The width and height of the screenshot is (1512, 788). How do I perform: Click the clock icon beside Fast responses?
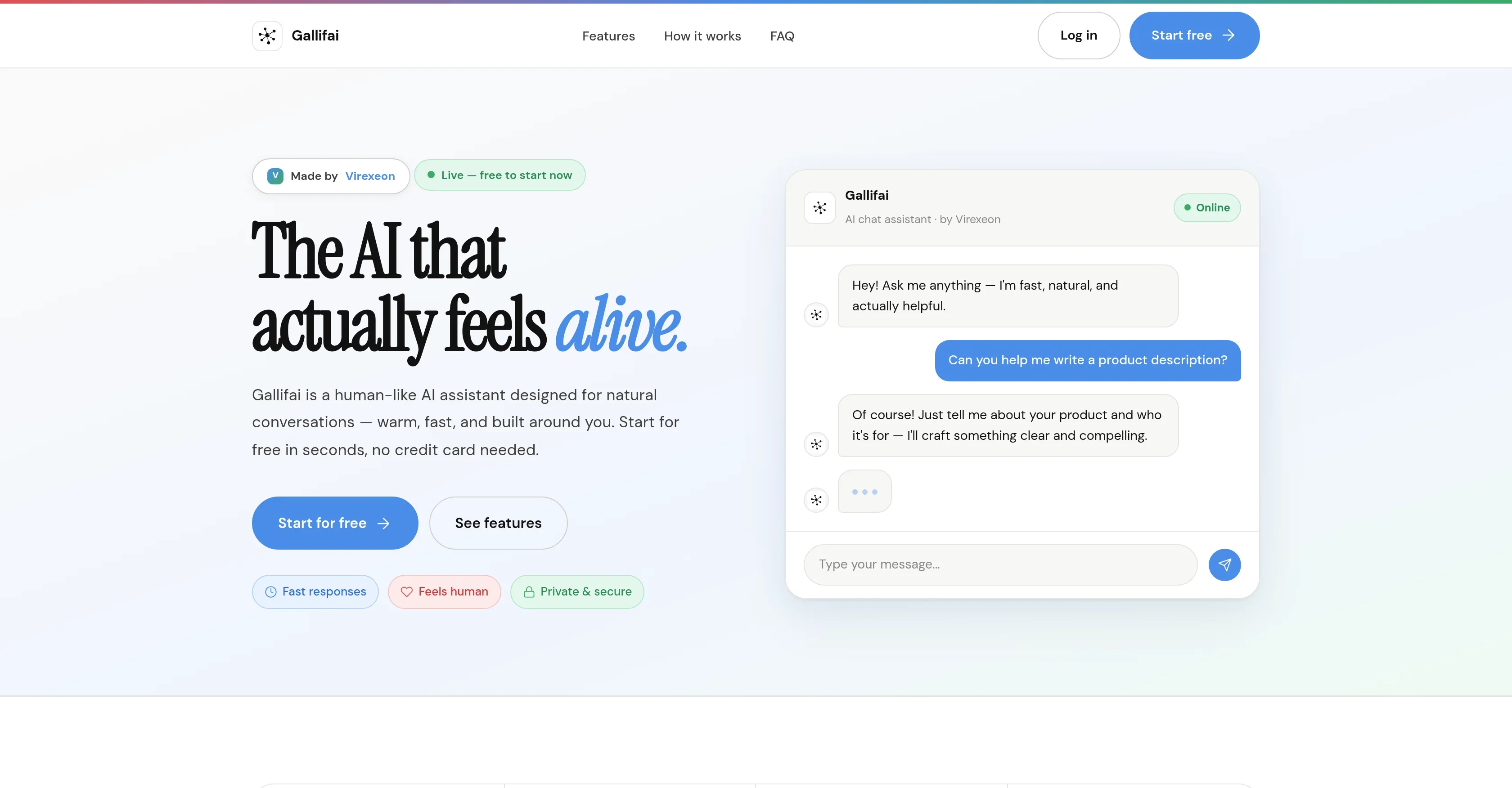click(x=270, y=592)
